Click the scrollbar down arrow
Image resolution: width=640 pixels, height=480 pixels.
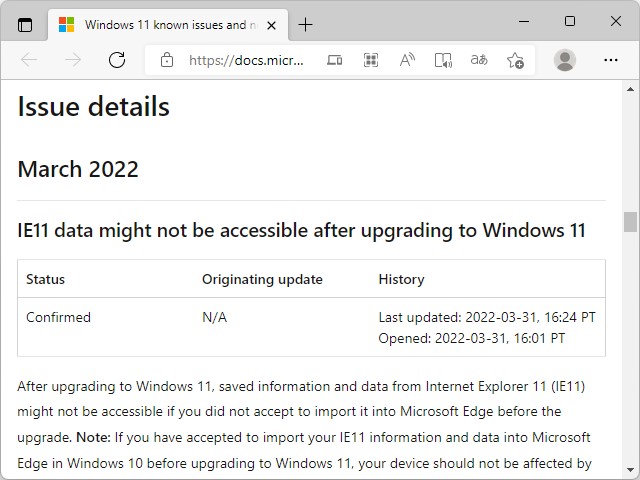coord(630,470)
